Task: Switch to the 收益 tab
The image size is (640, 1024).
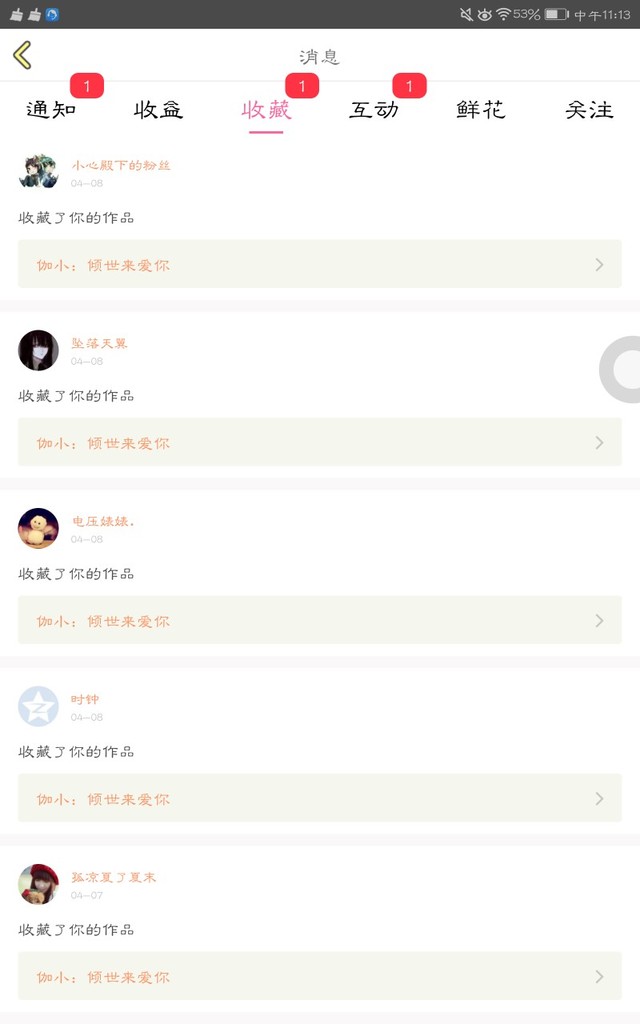Action: coord(159,110)
